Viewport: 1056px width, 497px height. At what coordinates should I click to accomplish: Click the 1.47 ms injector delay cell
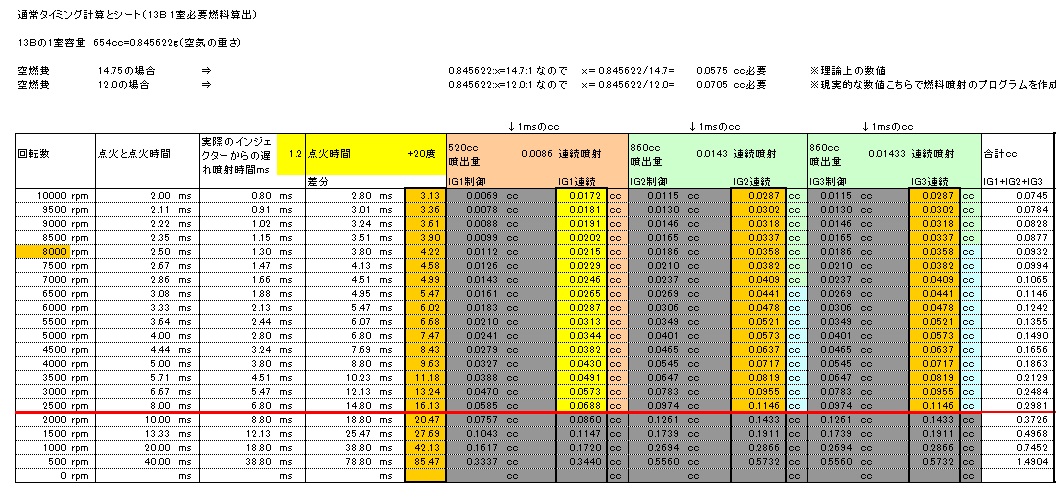(x=253, y=265)
